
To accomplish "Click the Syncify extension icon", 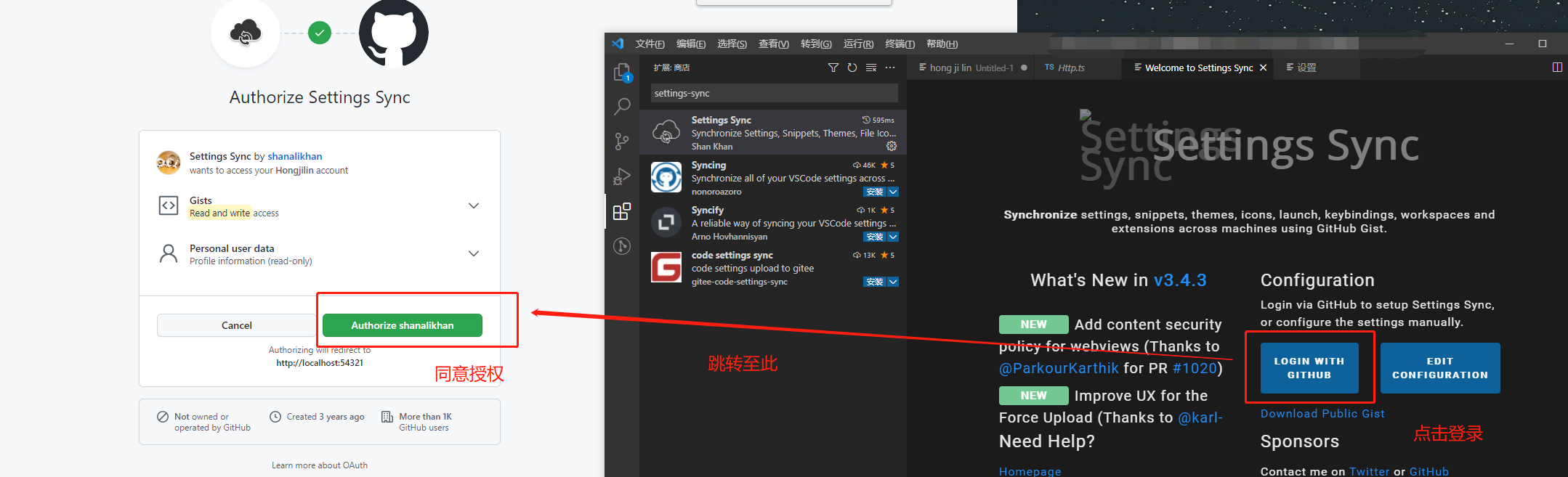I will (666, 222).
